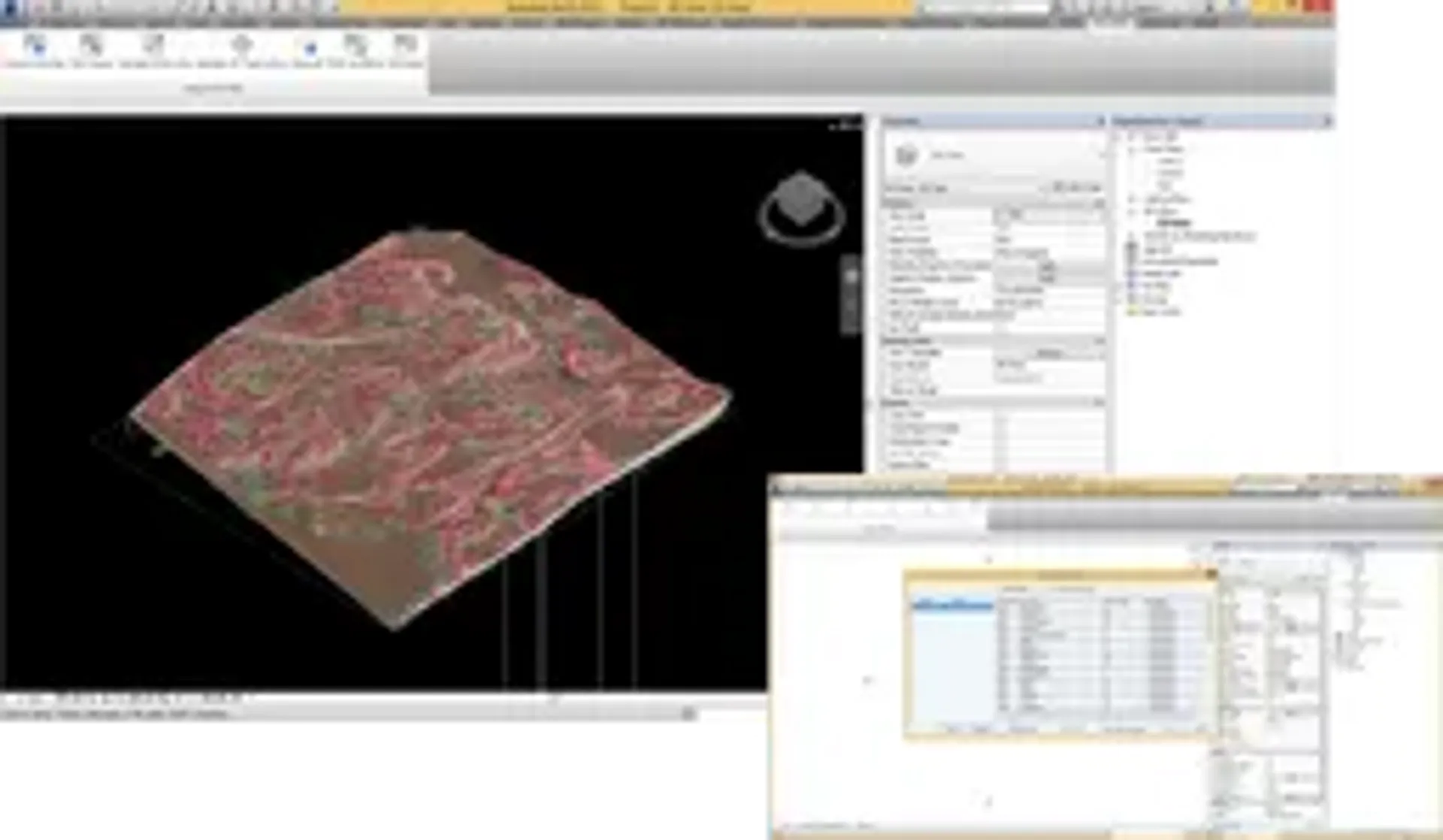Click the property type icon in the Properties palette

[x=907, y=155]
